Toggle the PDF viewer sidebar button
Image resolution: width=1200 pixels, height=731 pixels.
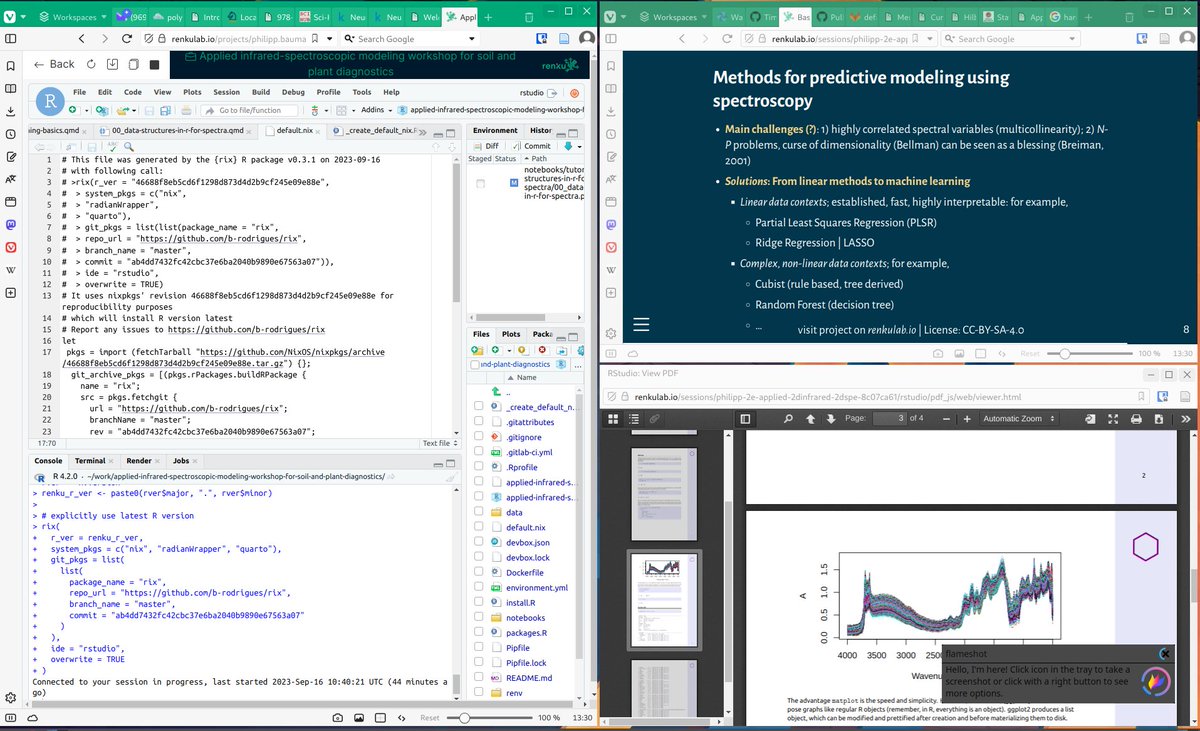[745, 419]
